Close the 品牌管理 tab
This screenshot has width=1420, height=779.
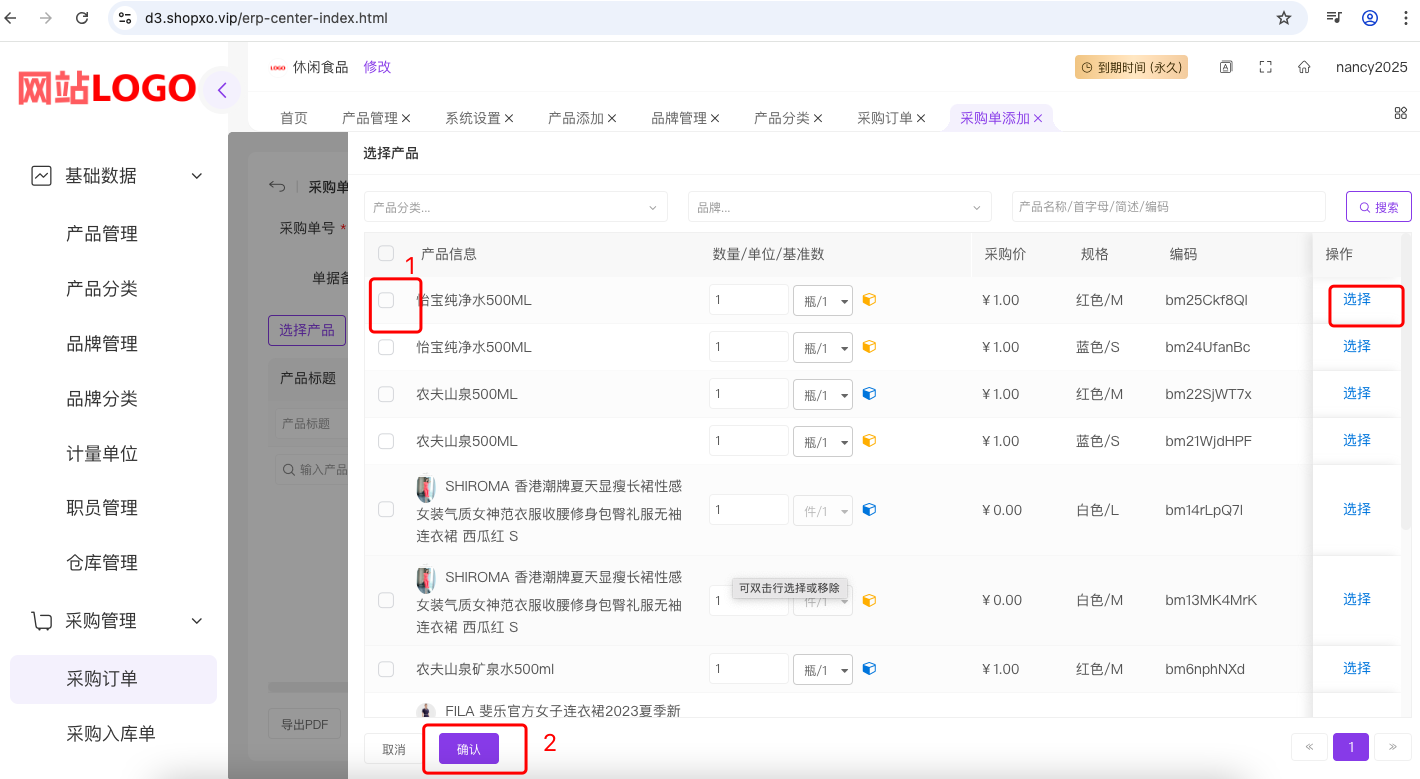pyautogui.click(x=715, y=118)
